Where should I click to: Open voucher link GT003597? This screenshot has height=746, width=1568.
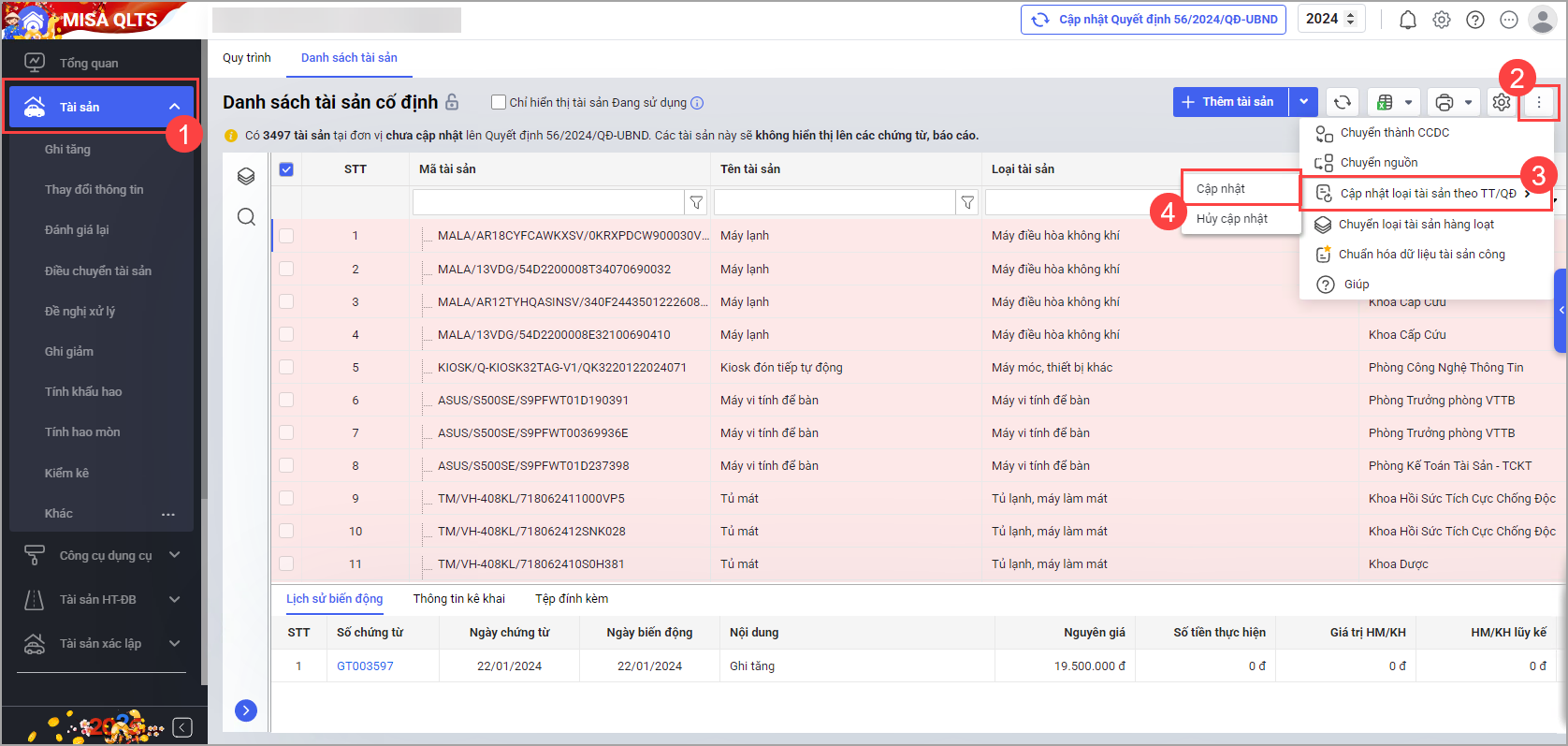coord(365,666)
